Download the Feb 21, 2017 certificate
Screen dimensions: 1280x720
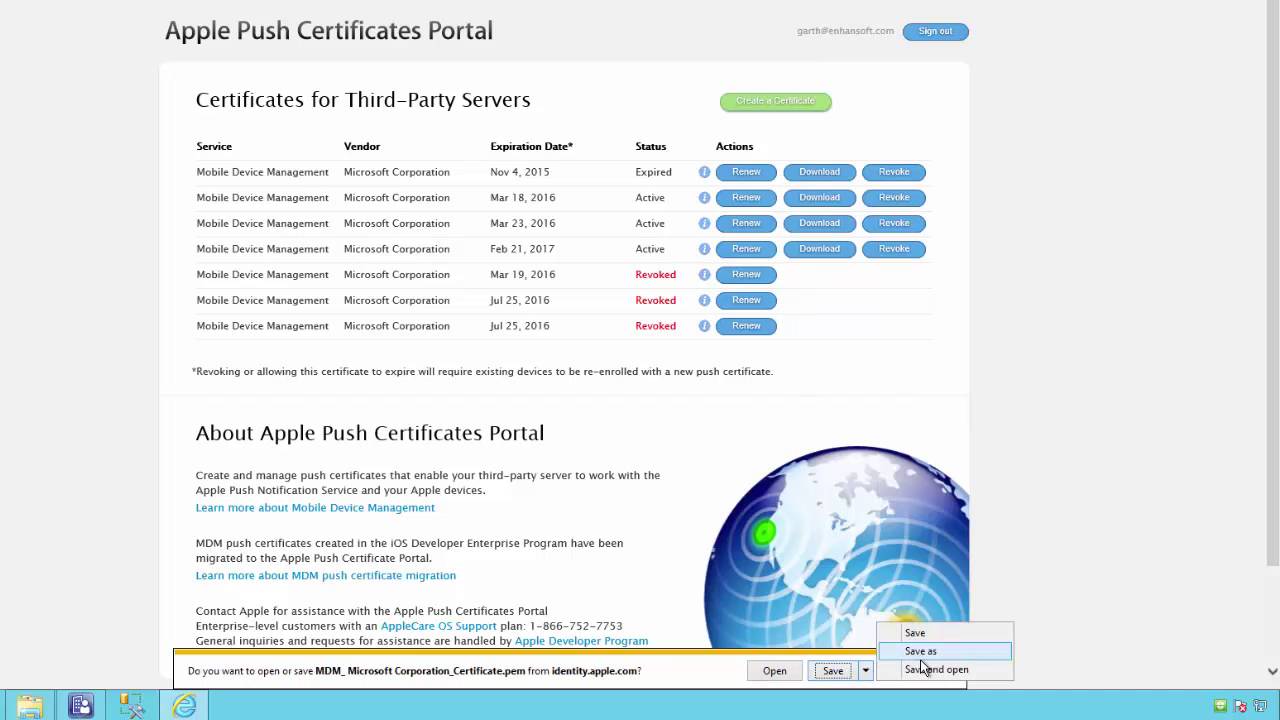click(819, 249)
